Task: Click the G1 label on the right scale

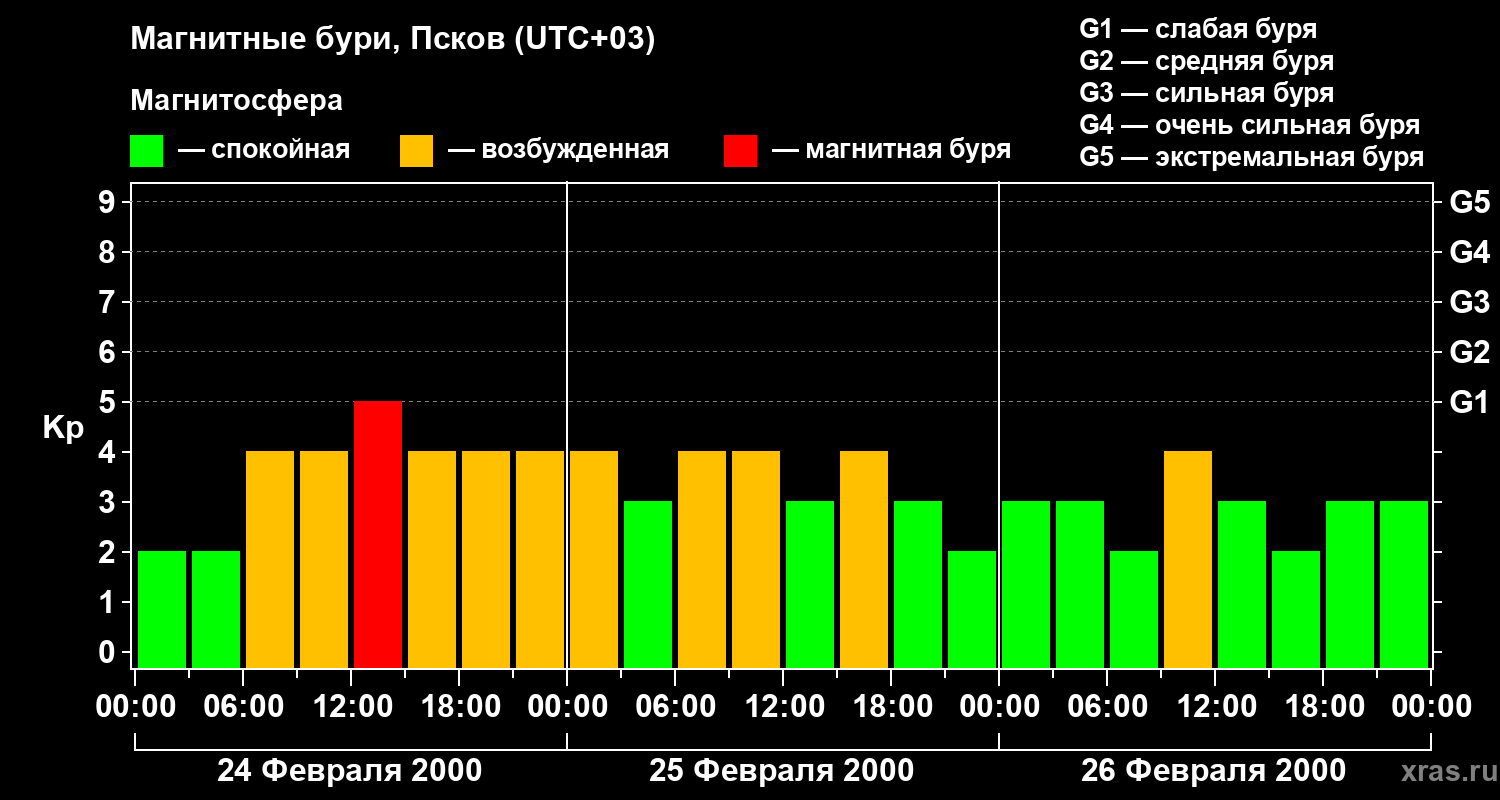Action: pos(1469,402)
